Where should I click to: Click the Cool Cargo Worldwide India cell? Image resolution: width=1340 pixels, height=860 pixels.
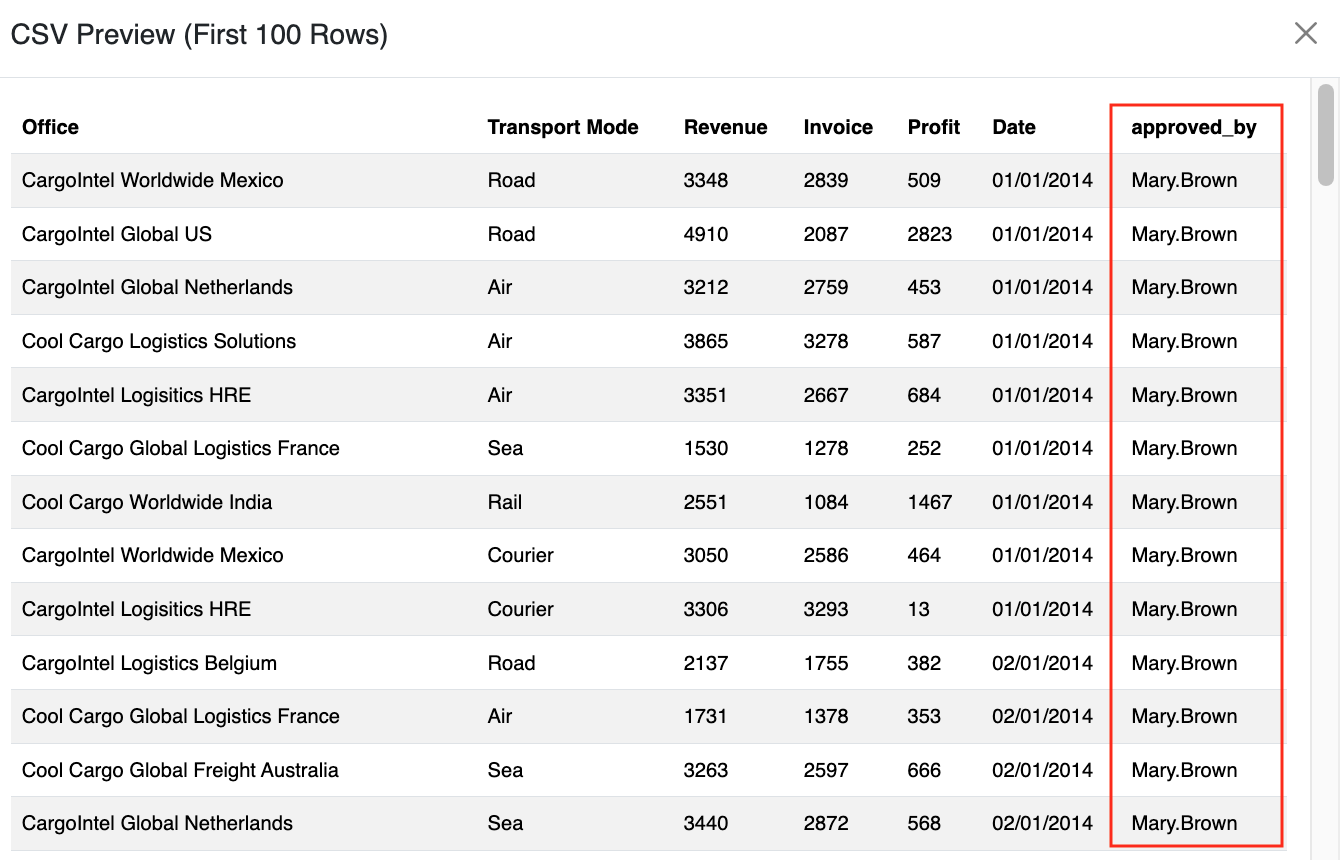coord(147,502)
